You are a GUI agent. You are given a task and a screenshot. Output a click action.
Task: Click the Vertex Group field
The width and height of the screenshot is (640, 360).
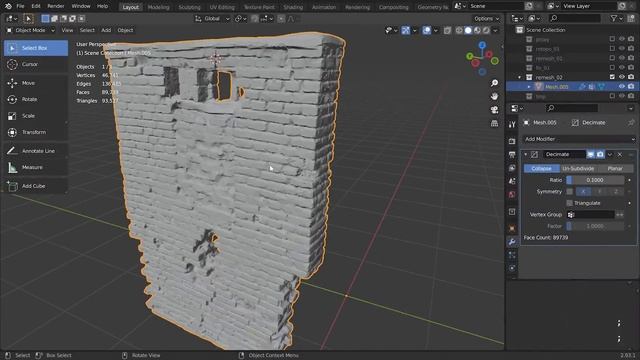coord(591,214)
